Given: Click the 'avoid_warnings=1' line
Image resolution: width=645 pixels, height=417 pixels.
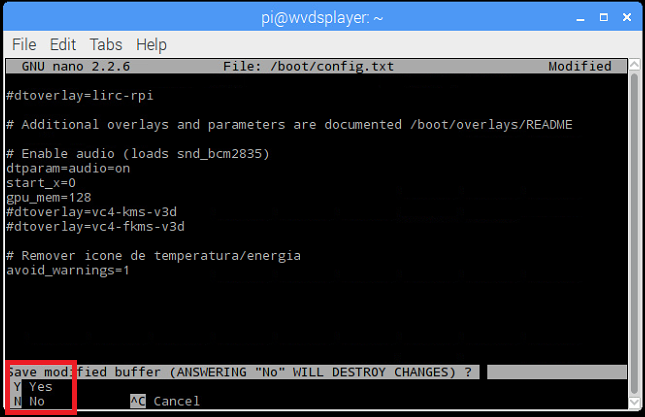Looking at the screenshot, I should [x=68, y=270].
